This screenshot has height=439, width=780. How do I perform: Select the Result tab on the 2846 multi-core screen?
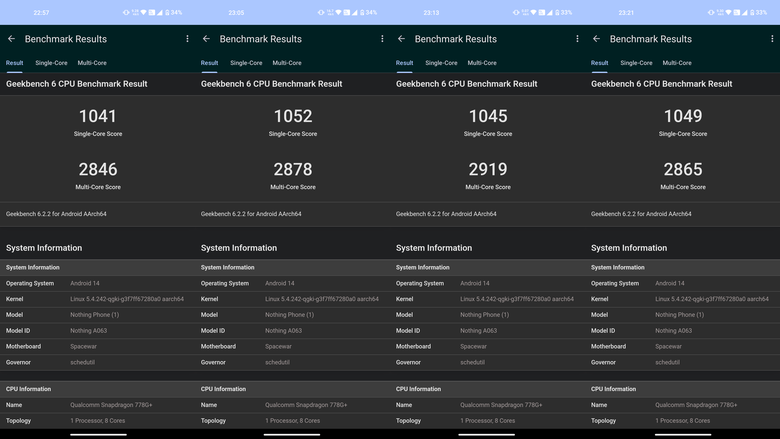(14, 63)
